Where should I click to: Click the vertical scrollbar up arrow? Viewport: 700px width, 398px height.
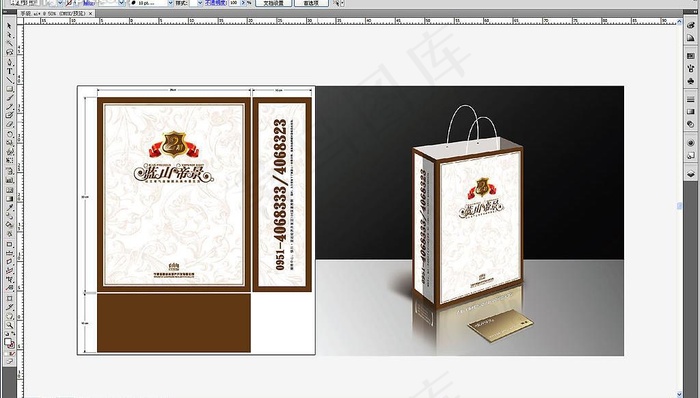click(x=679, y=21)
